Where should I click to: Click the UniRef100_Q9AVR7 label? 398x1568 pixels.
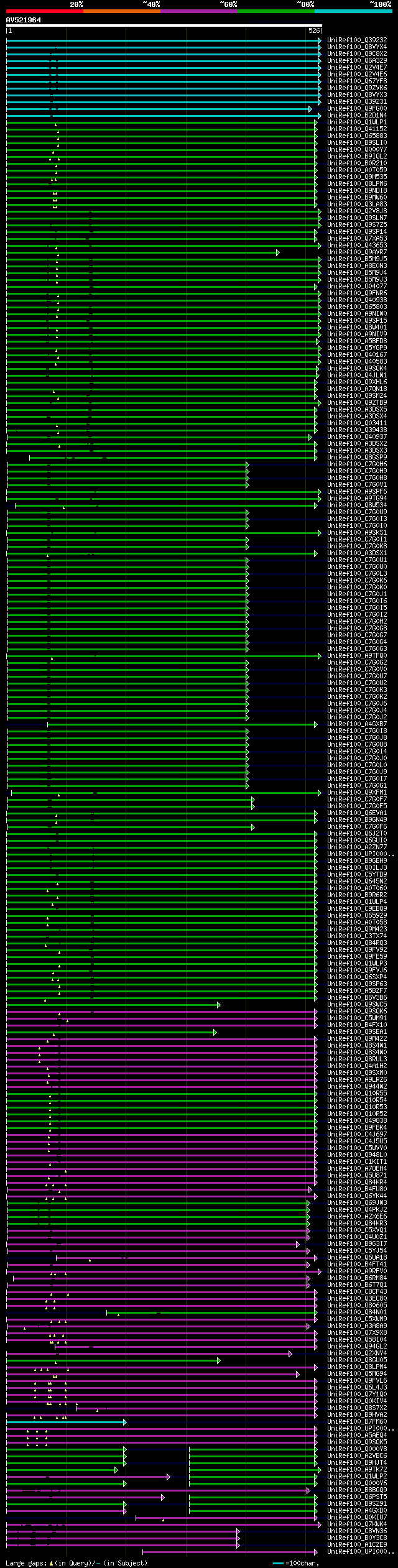[357, 252]
